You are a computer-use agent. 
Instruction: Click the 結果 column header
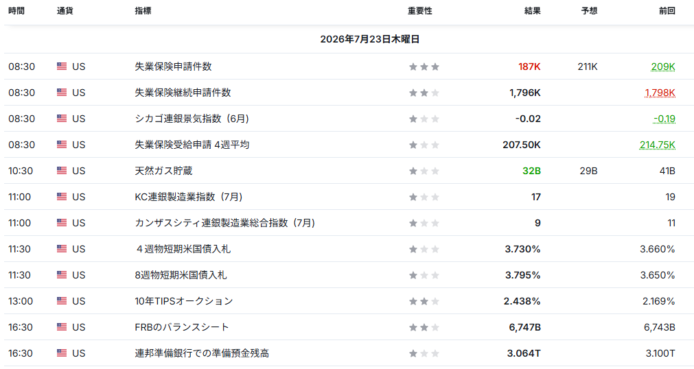click(532, 11)
